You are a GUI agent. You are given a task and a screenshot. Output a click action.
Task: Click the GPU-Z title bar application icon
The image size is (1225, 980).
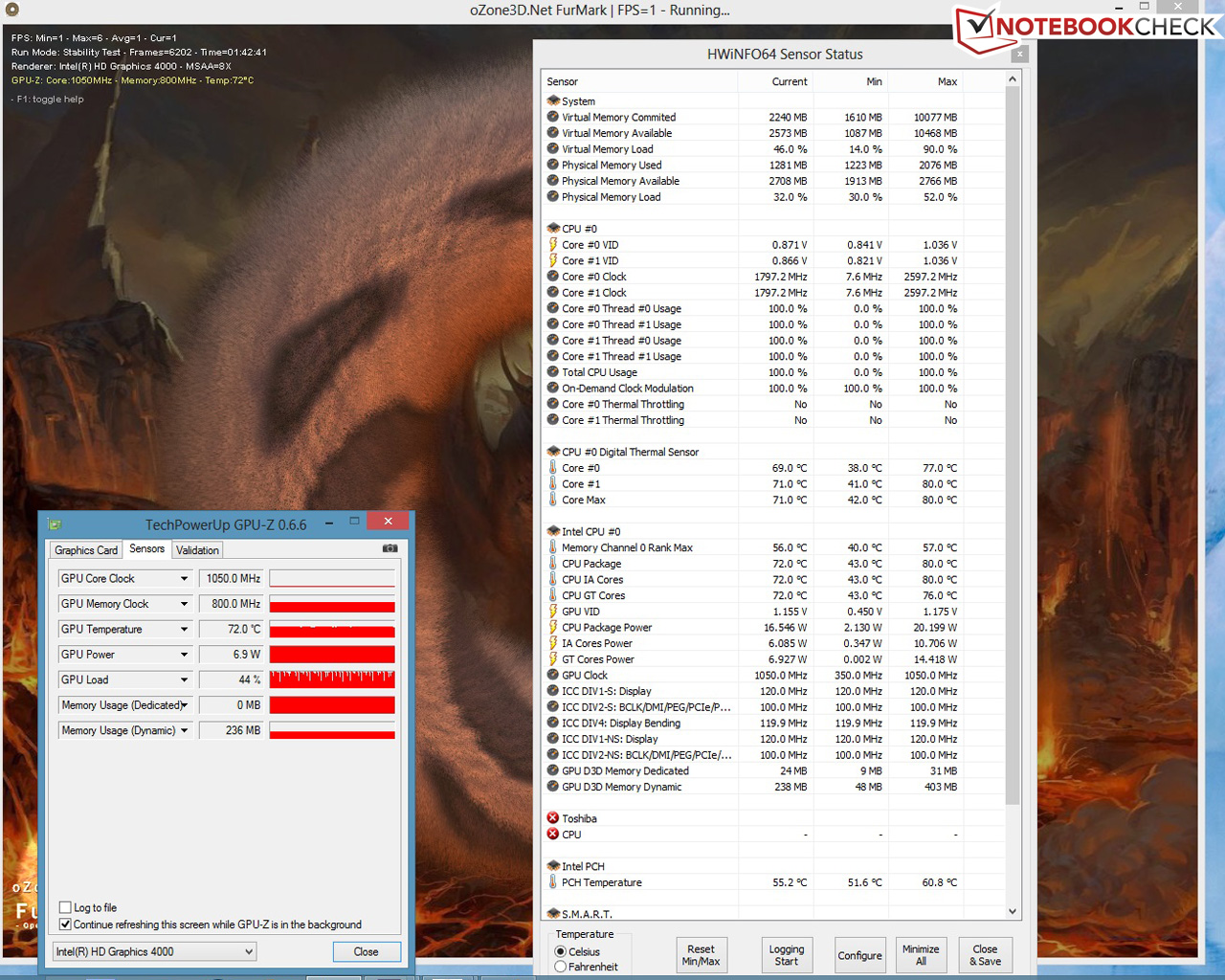[x=55, y=524]
